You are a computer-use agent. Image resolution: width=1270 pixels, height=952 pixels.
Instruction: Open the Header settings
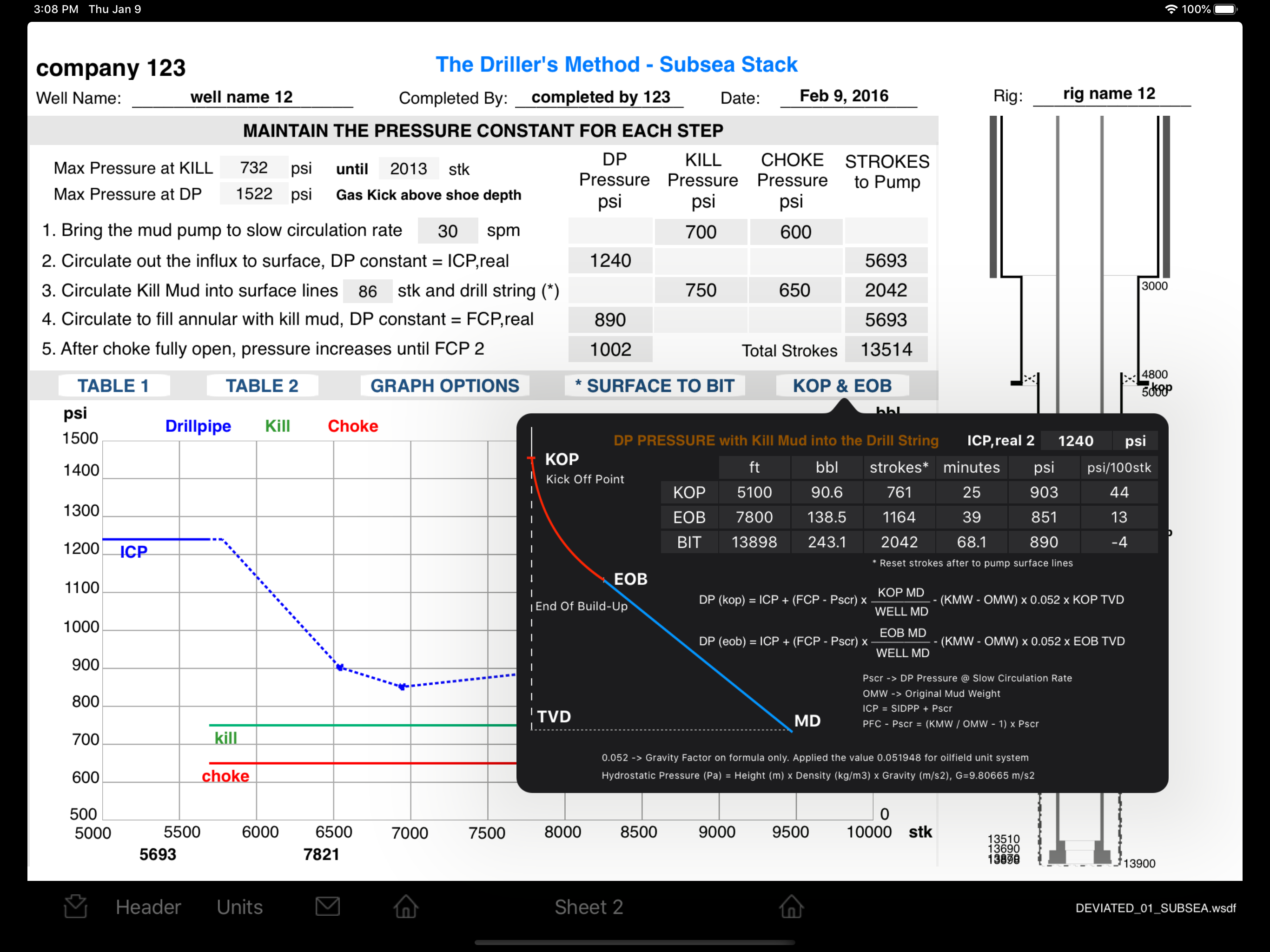pos(148,906)
